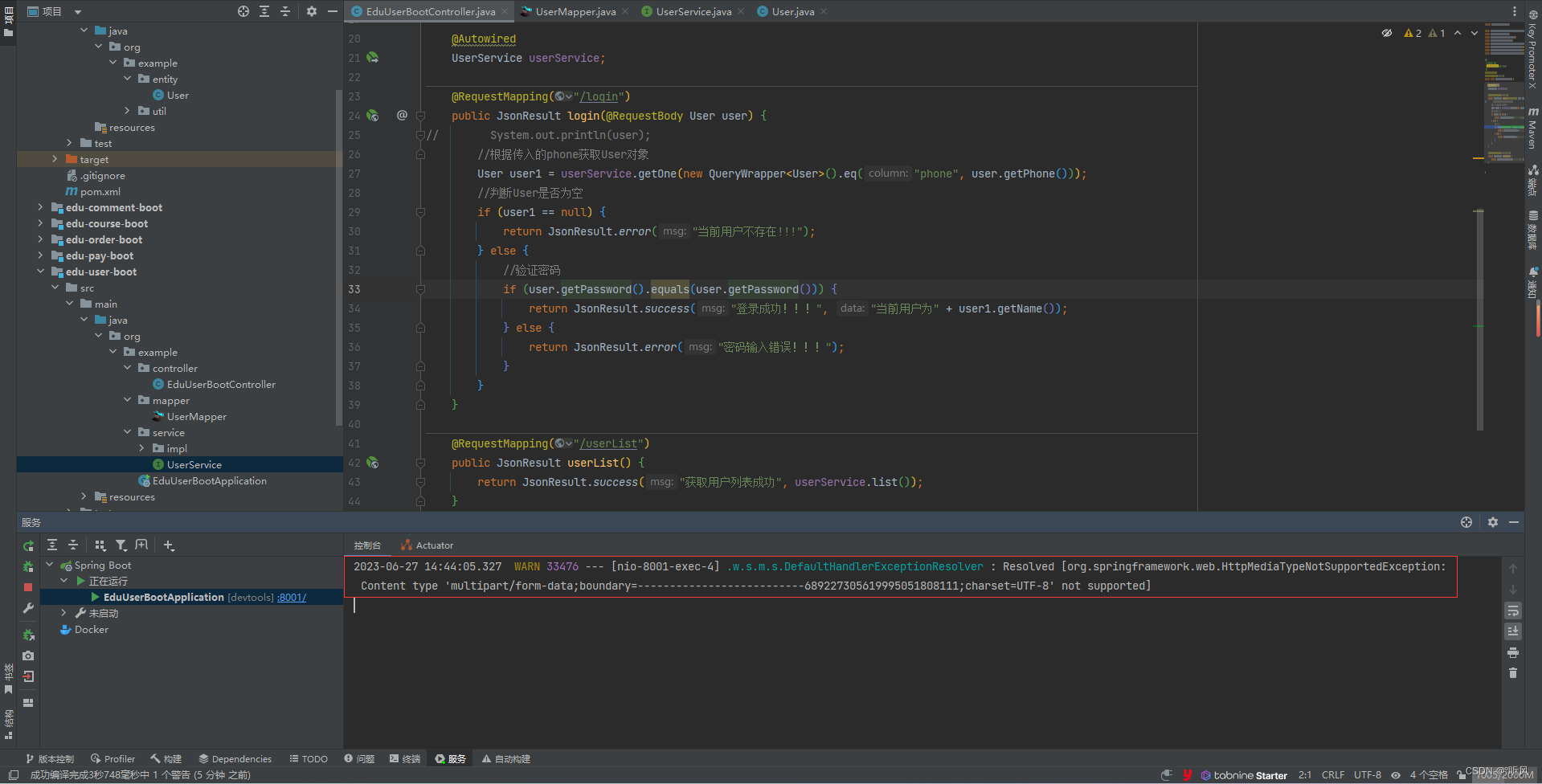Open the 项目 view dropdown arrow
The image size is (1542, 784).
77,12
